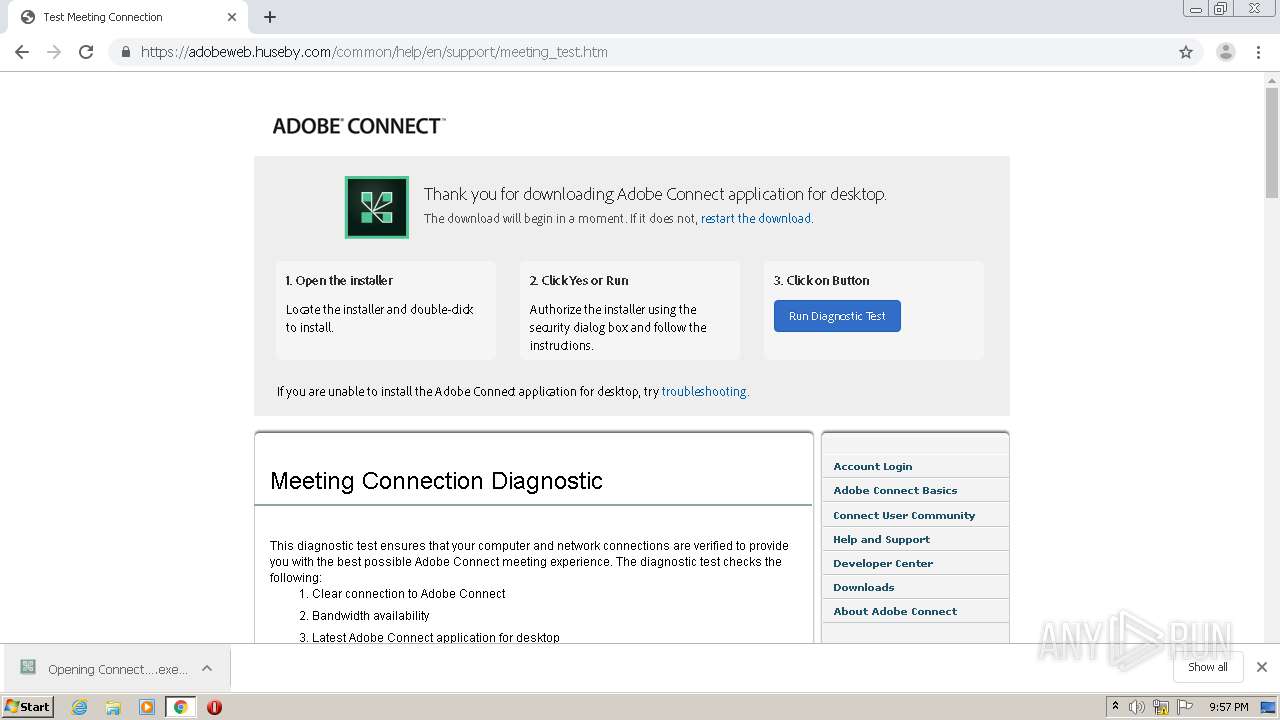This screenshot has height=720, width=1280.
Task: Open Developer Center sidebar link
Action: 883,563
